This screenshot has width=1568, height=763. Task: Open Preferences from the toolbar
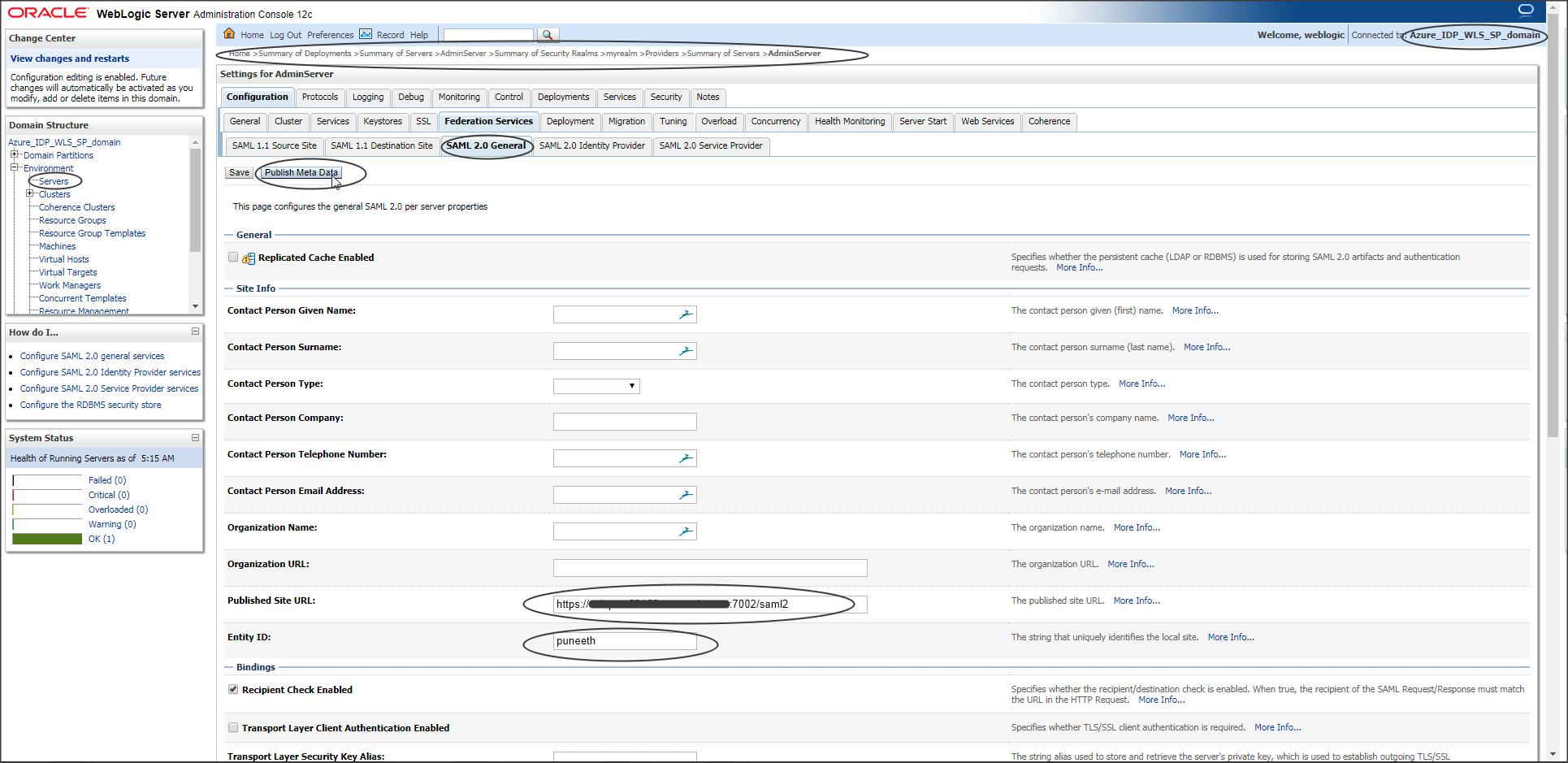330,35
